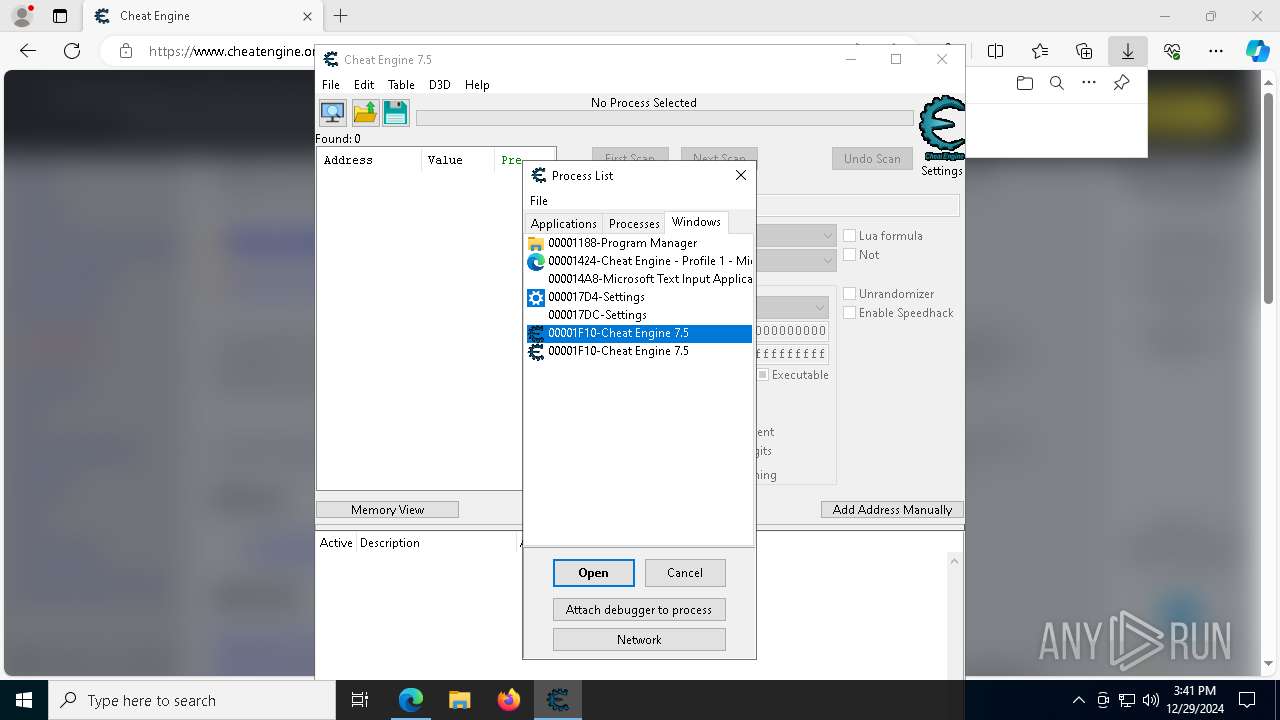
Task: Go back in the Edge browser
Action: [28, 51]
